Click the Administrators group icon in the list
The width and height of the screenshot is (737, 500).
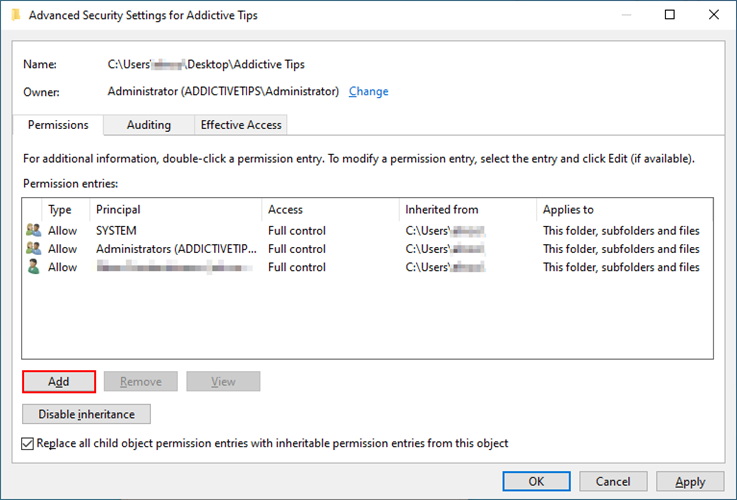pos(33,248)
